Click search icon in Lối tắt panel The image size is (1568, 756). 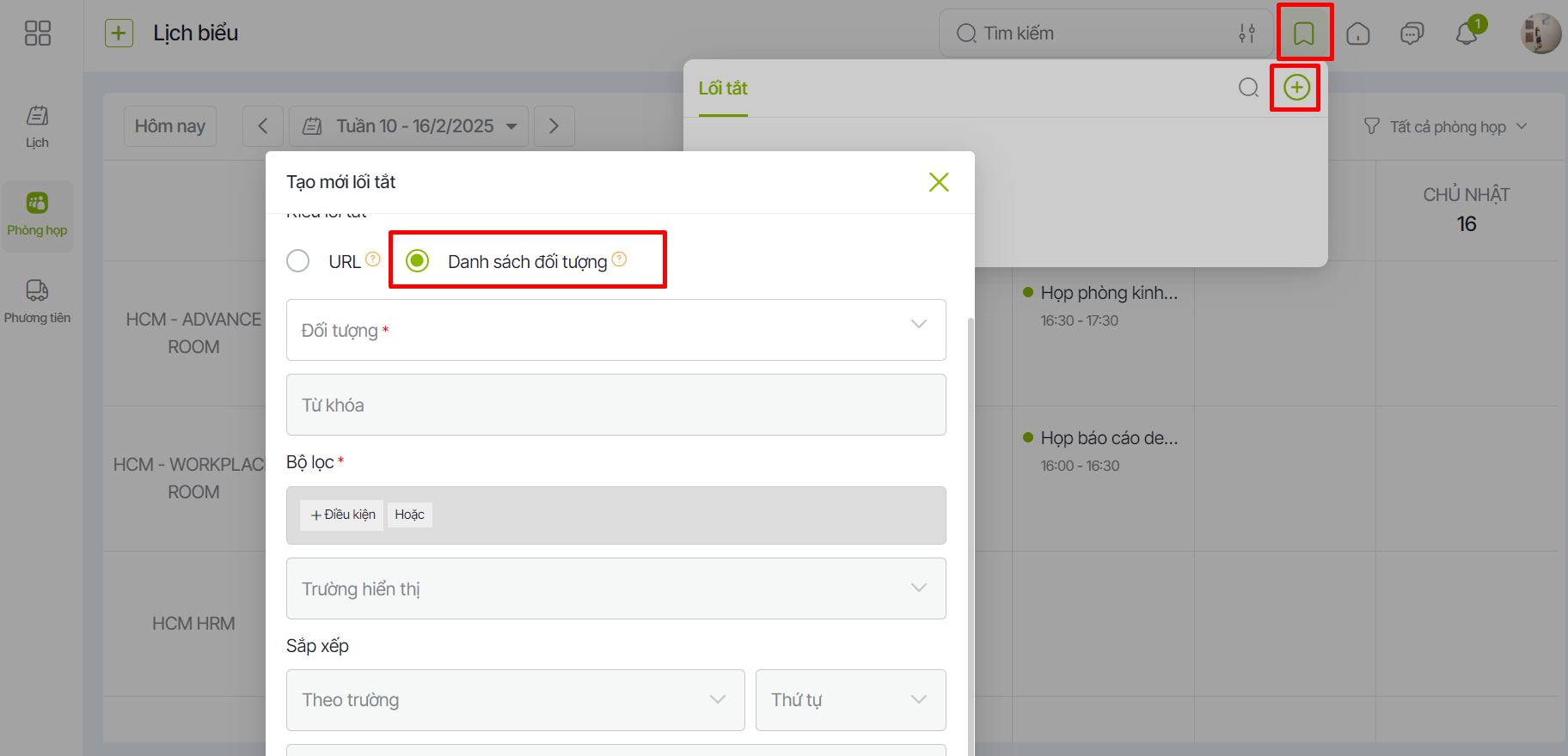(x=1248, y=87)
